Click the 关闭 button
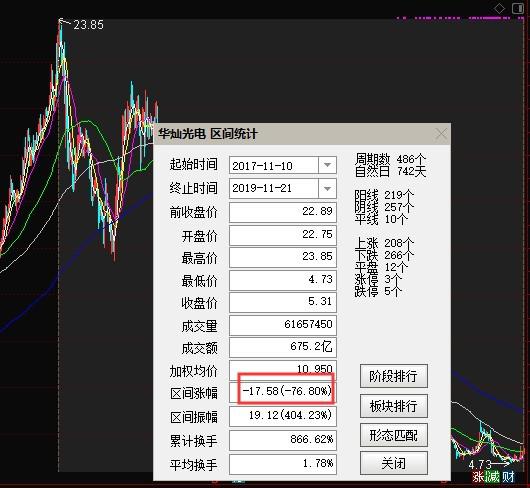 (x=393, y=463)
